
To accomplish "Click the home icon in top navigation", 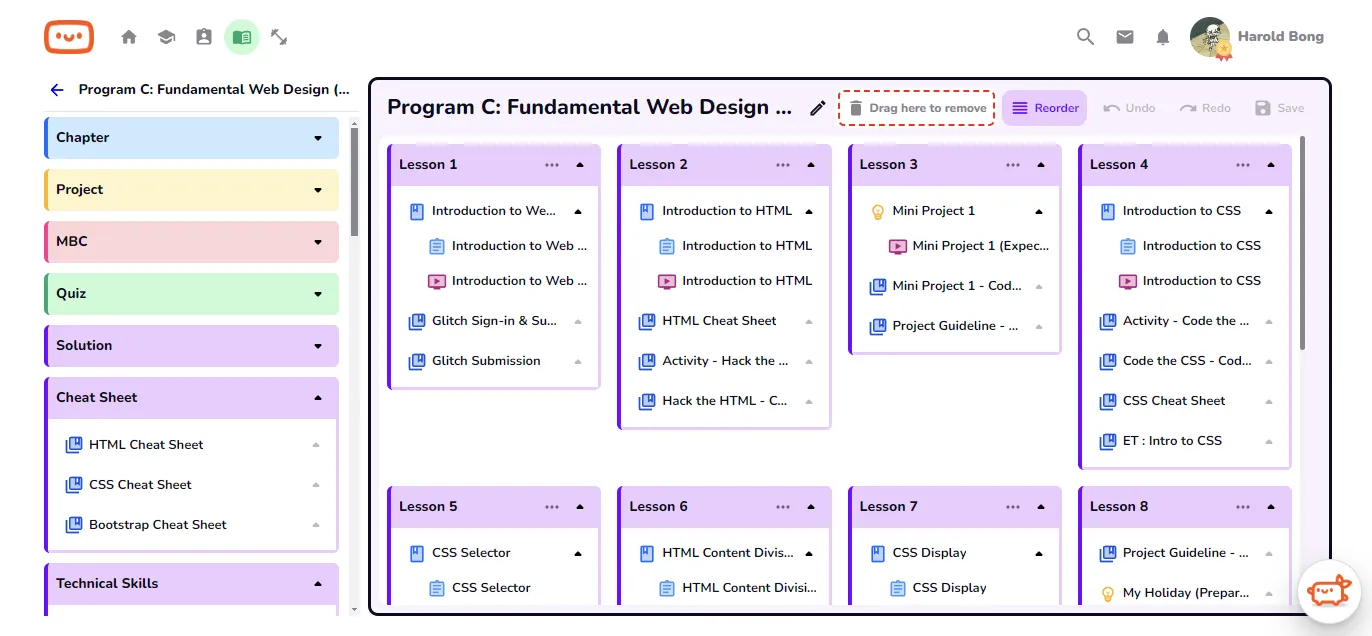I will pyautogui.click(x=129, y=37).
